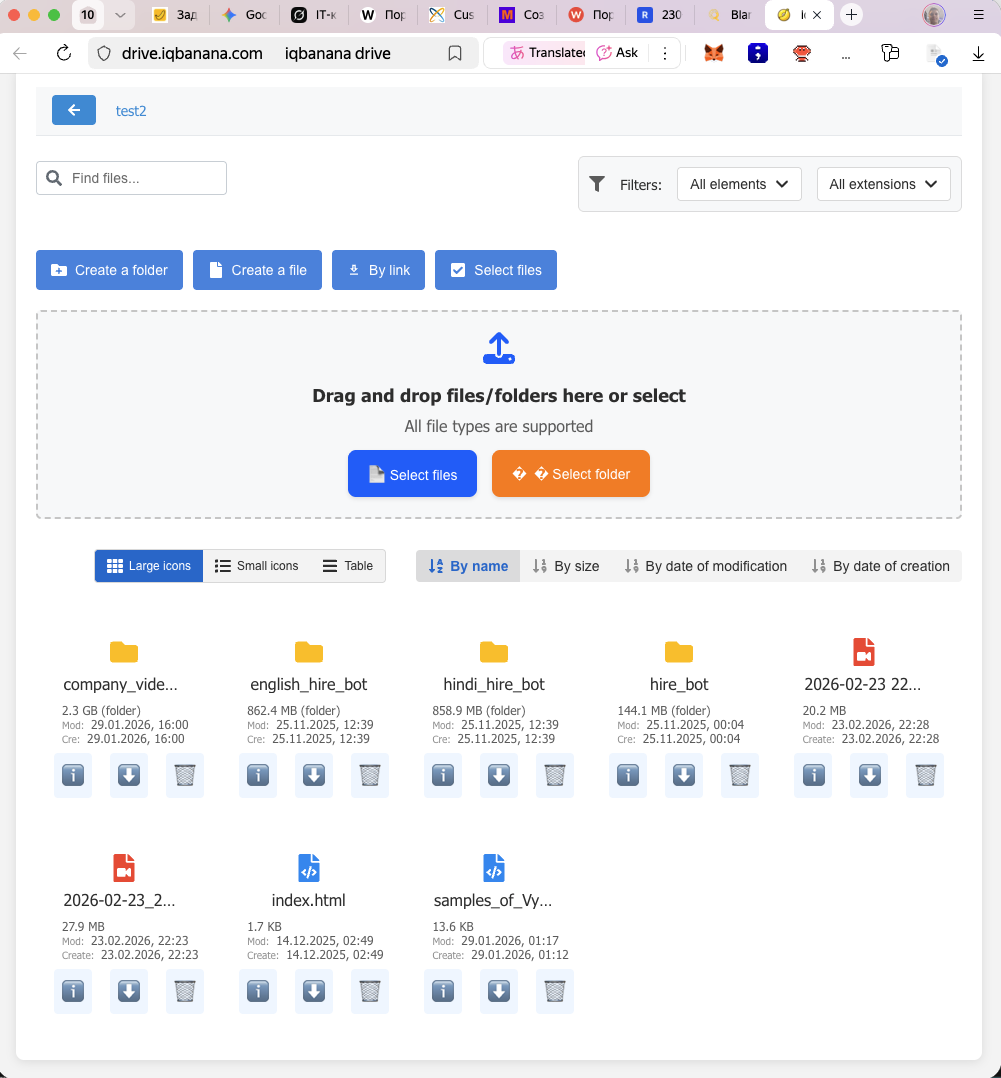Sort files By name
This screenshot has height=1078, width=1001.
click(468, 566)
